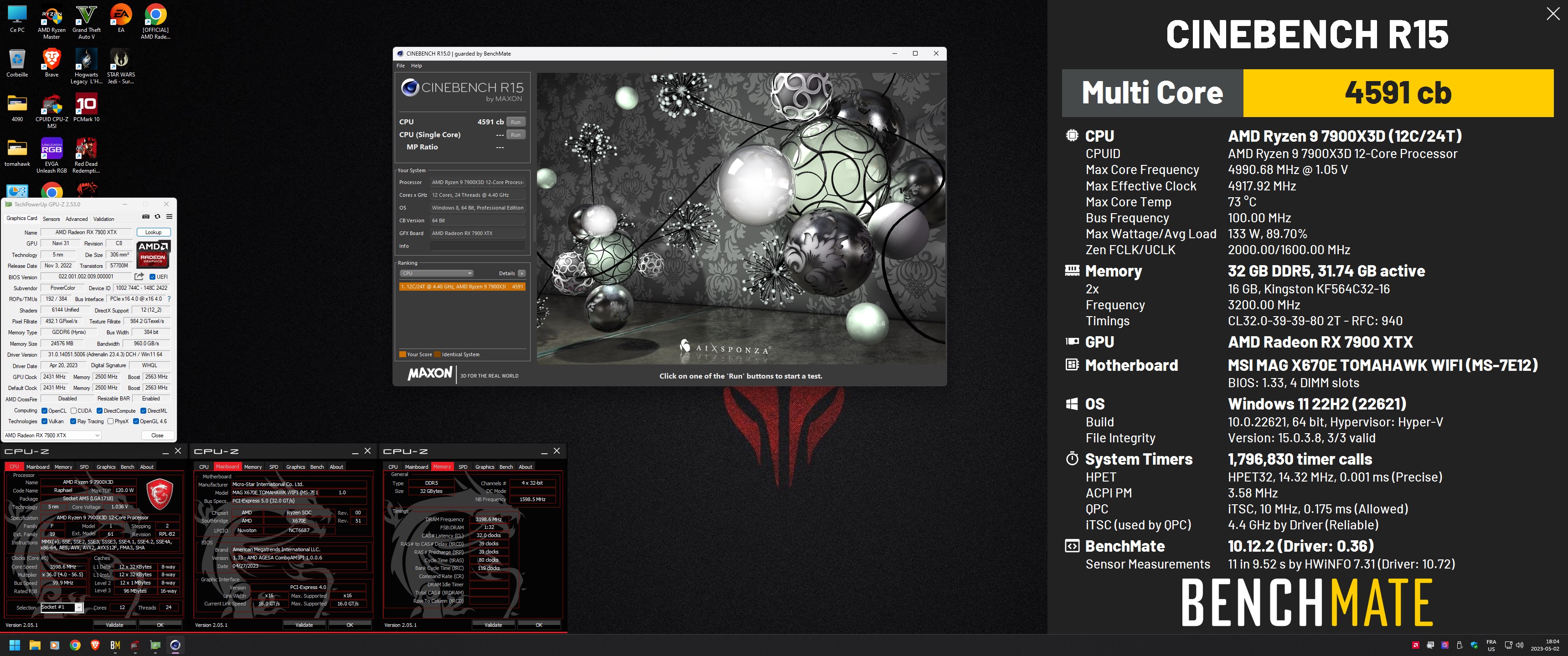Image resolution: width=1568 pixels, height=656 pixels.
Task: Open Bench tab in the first CPU-Z window
Action: click(x=127, y=467)
